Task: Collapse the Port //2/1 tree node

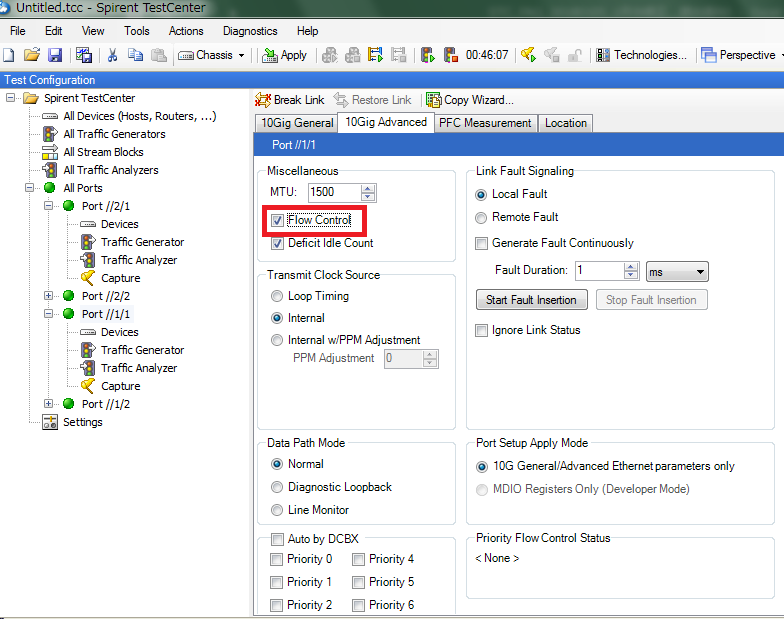Action: point(48,206)
